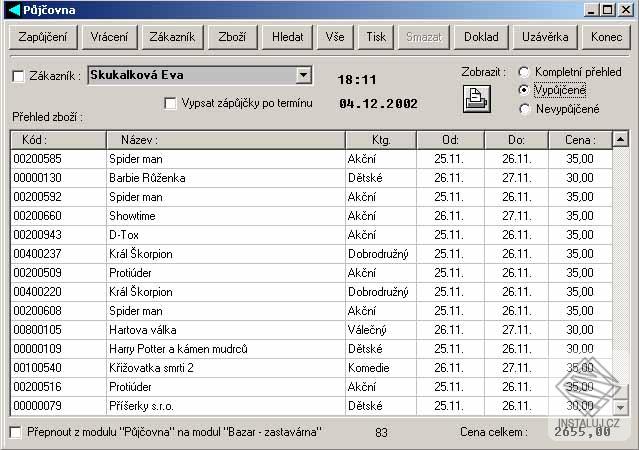Show all records with Vše
This screenshot has height=450, width=639.
pos(335,37)
